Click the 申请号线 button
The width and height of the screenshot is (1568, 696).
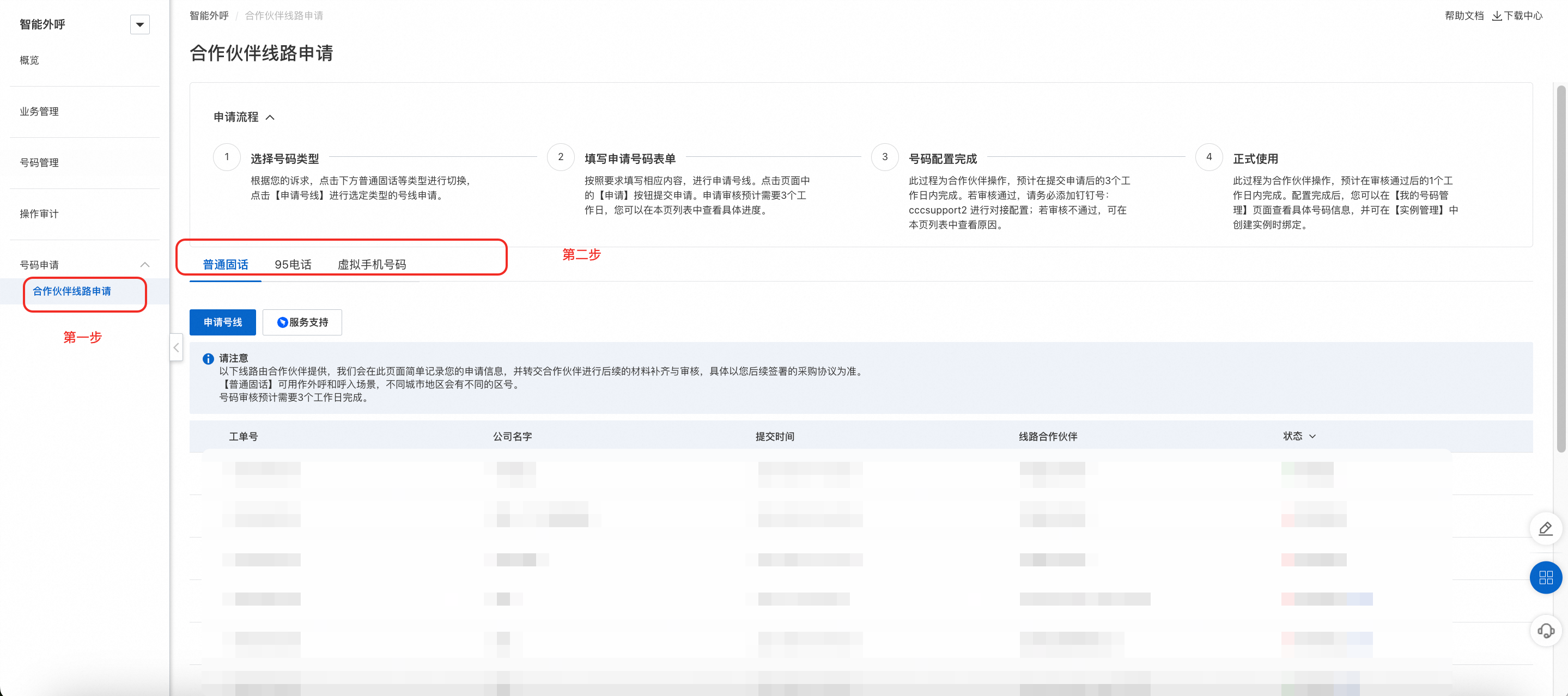(x=222, y=322)
